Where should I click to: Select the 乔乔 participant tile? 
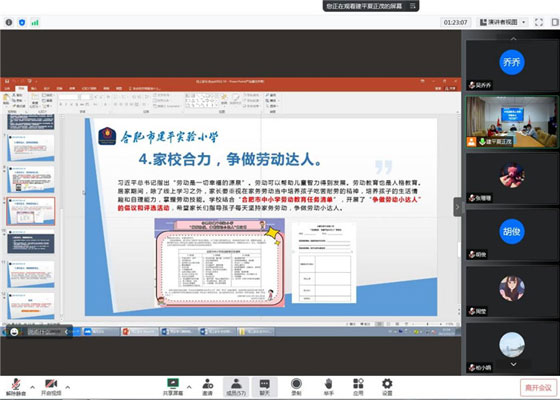[512, 65]
